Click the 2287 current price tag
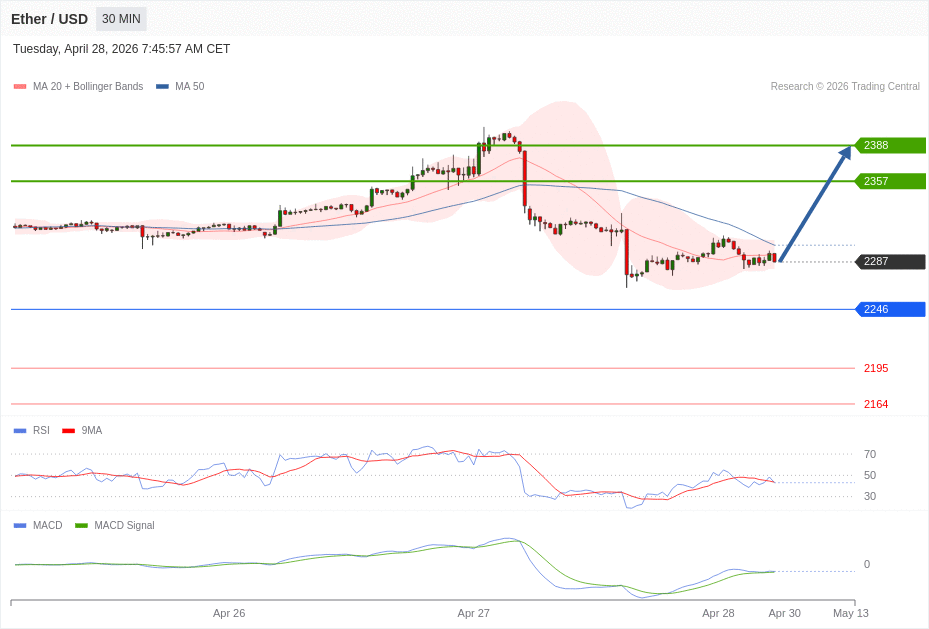 click(890, 262)
